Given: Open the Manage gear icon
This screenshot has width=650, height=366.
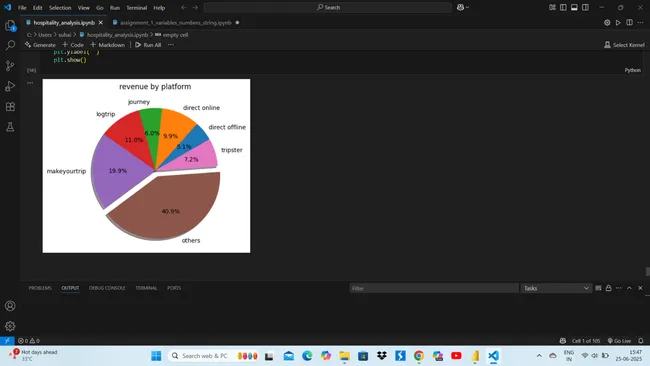Looking at the screenshot, I should click(10, 326).
